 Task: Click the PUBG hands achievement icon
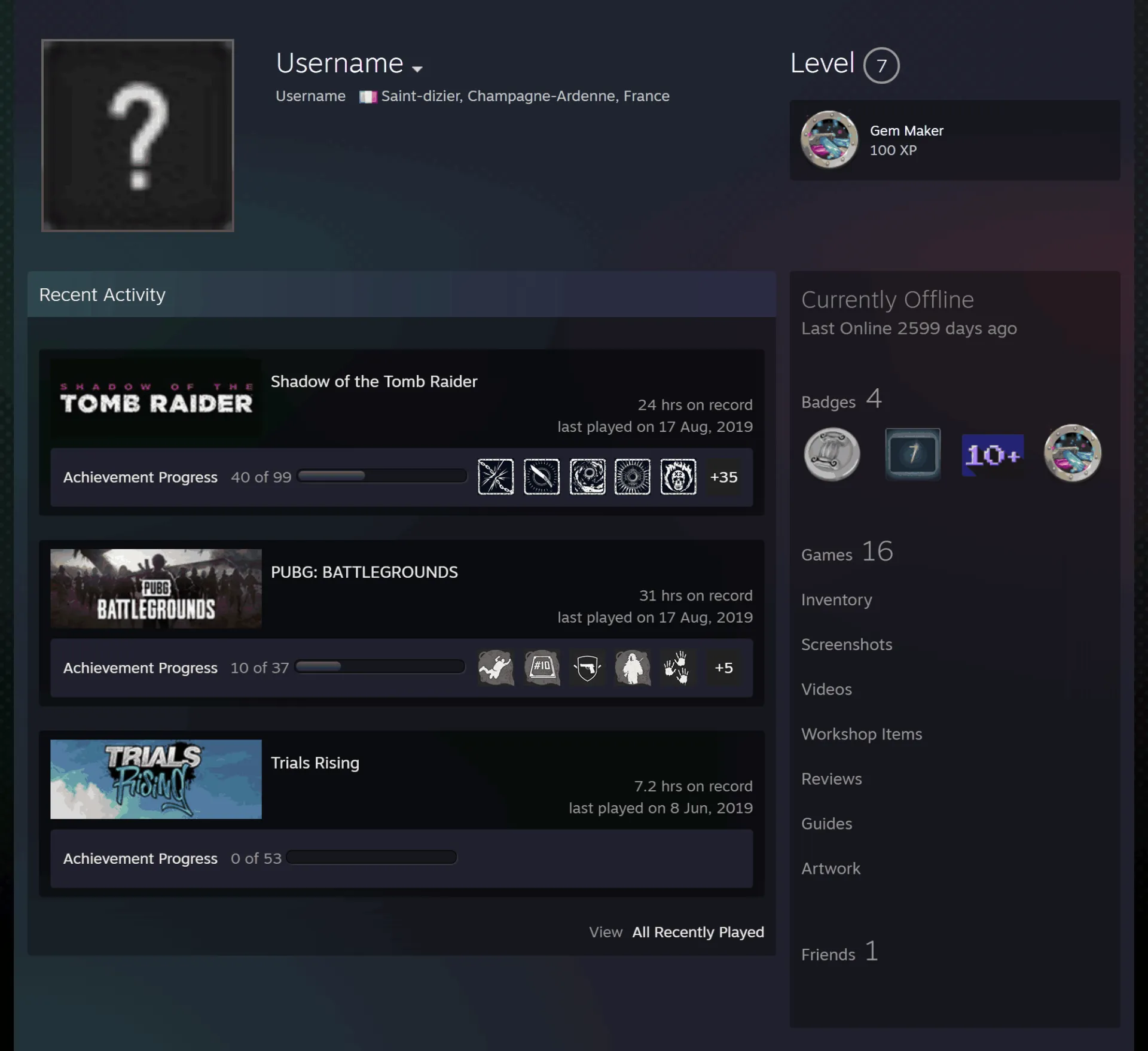(678, 668)
